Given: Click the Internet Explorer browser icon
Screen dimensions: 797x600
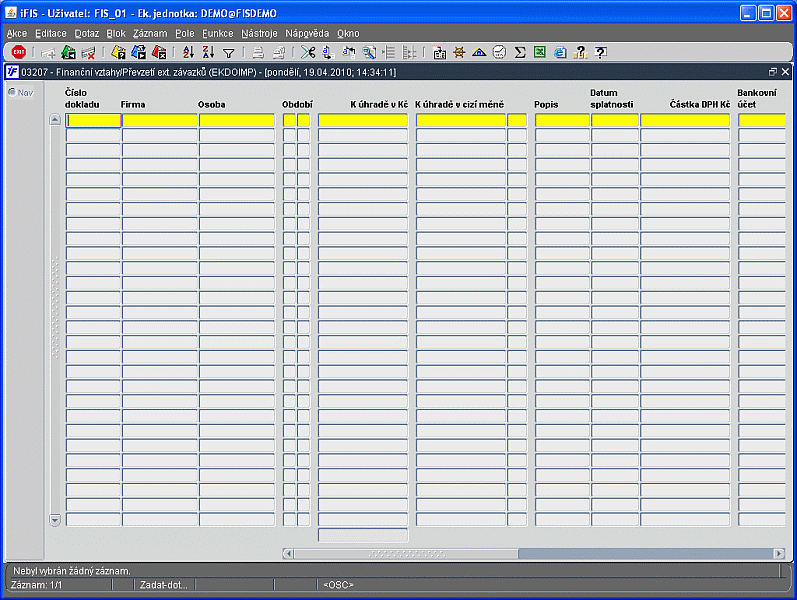Looking at the screenshot, I should (560, 52).
